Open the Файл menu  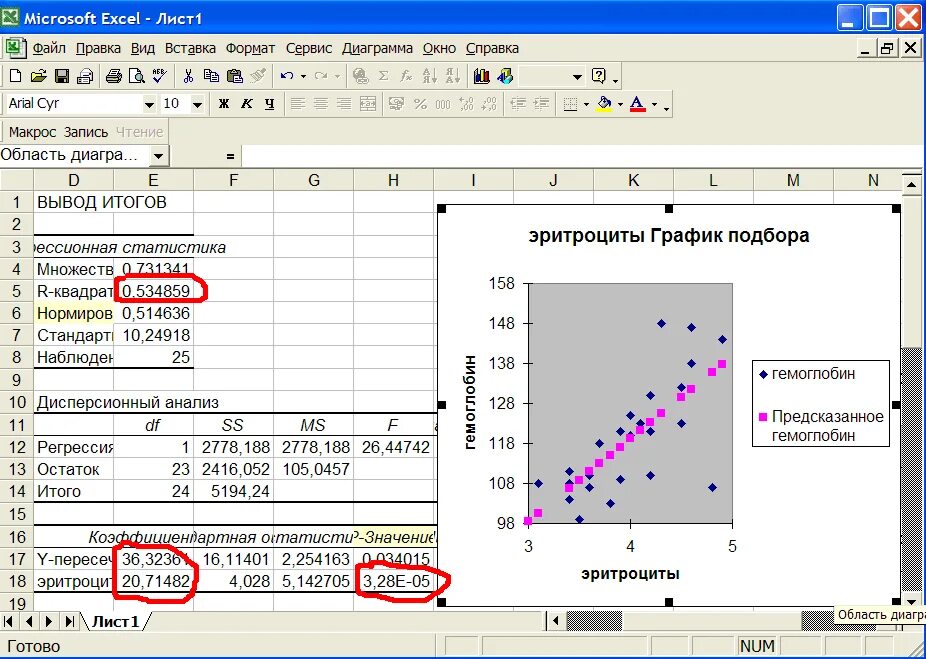click(49, 48)
